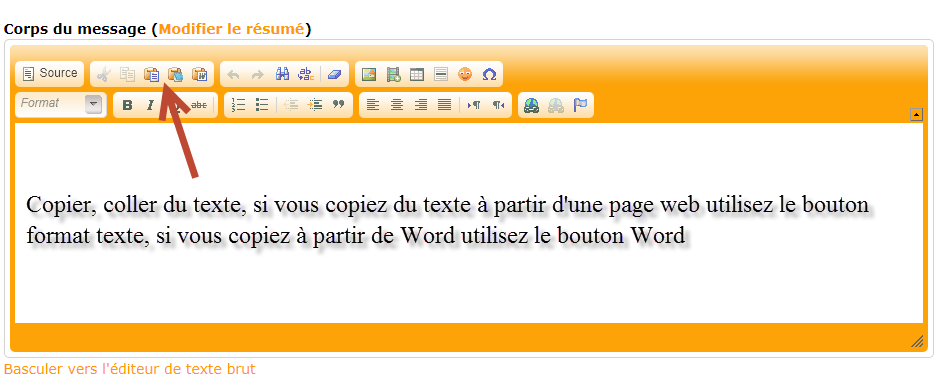Viewport: 947px width, 392px height.
Task: Click the Paste from Word icon
Action: coord(199,74)
